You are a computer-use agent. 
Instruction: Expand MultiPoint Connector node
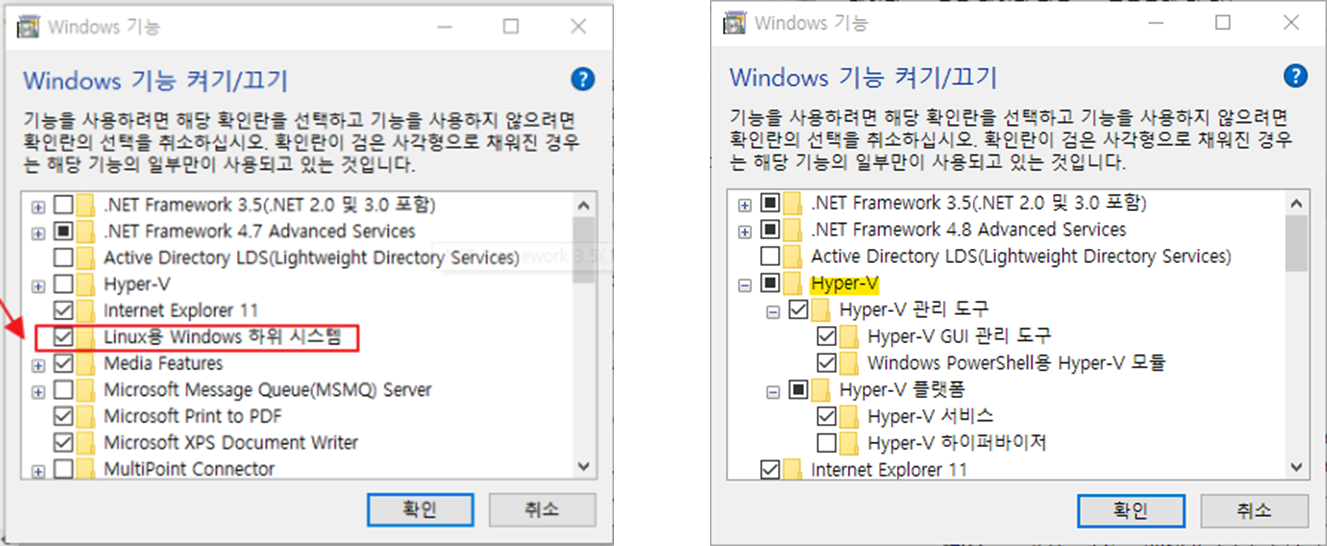(39, 469)
